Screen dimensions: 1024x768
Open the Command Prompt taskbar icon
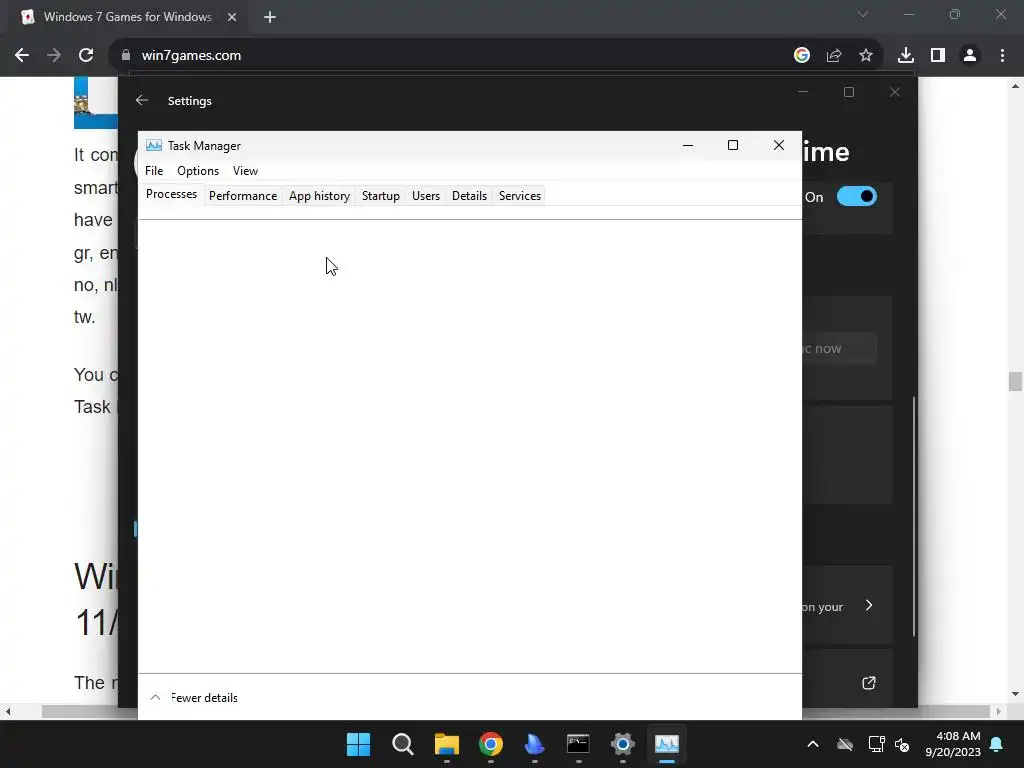coord(579,744)
